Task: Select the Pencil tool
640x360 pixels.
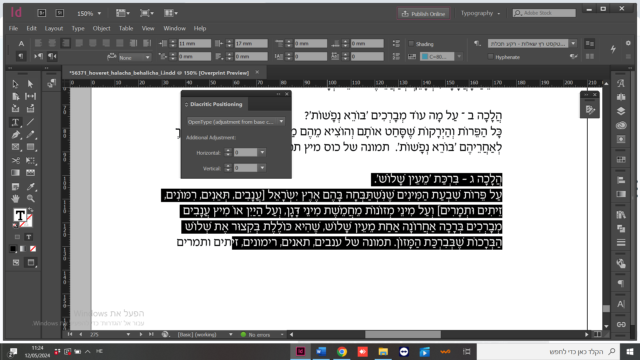Action: click(30, 135)
